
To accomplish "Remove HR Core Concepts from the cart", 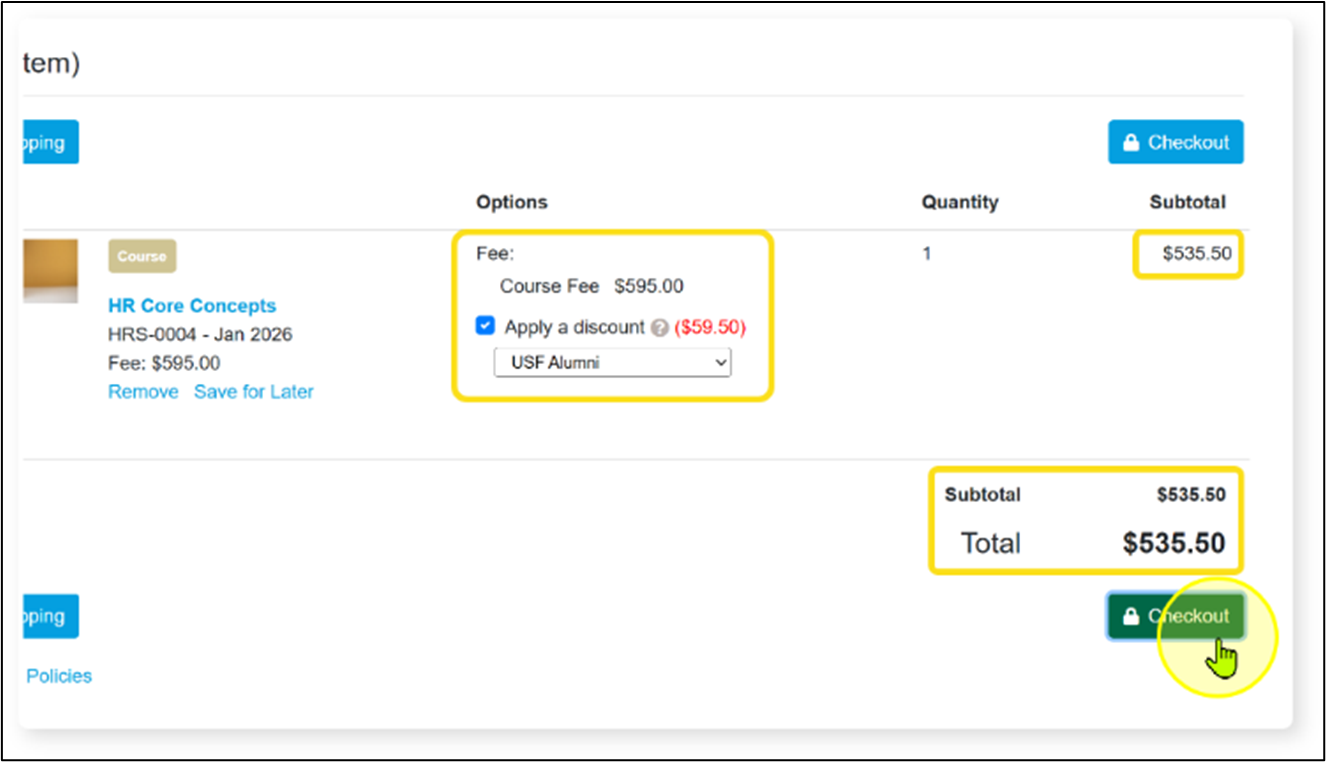I will (x=142, y=392).
